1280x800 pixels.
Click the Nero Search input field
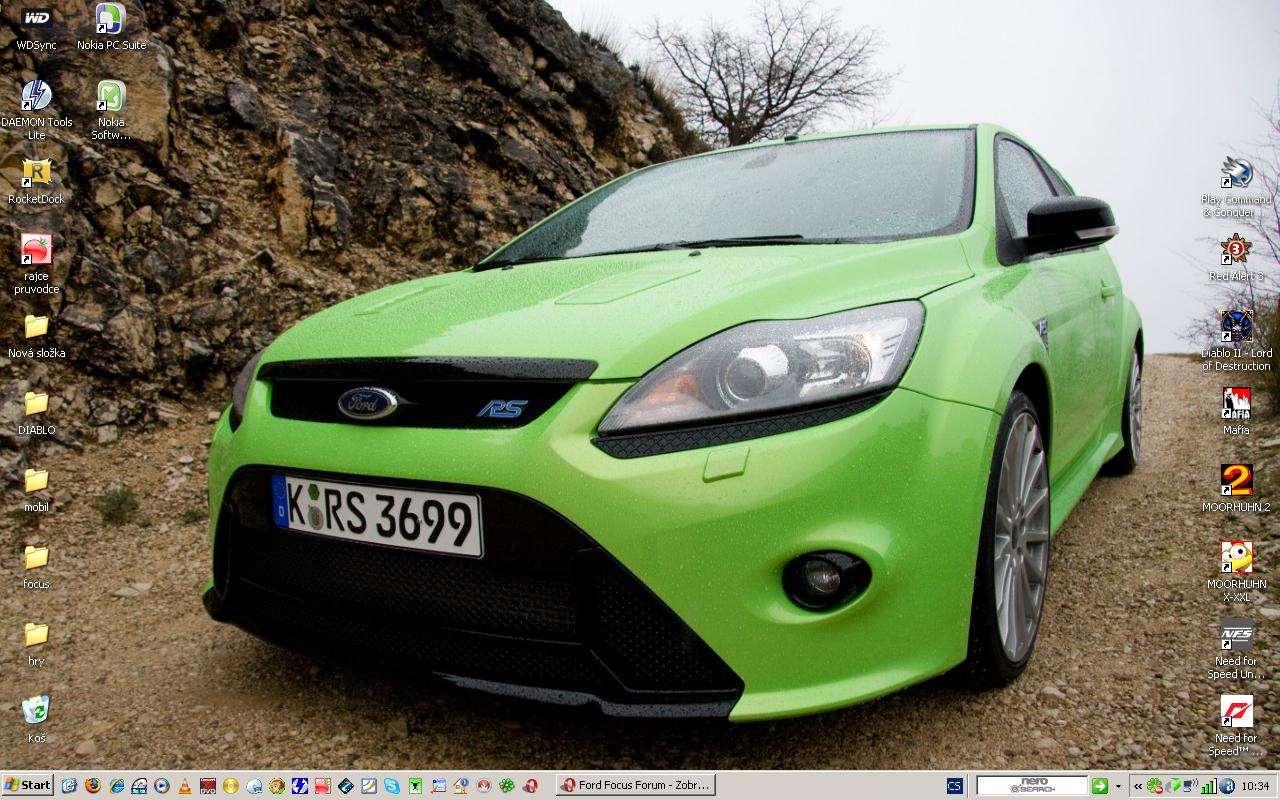(x=1031, y=786)
